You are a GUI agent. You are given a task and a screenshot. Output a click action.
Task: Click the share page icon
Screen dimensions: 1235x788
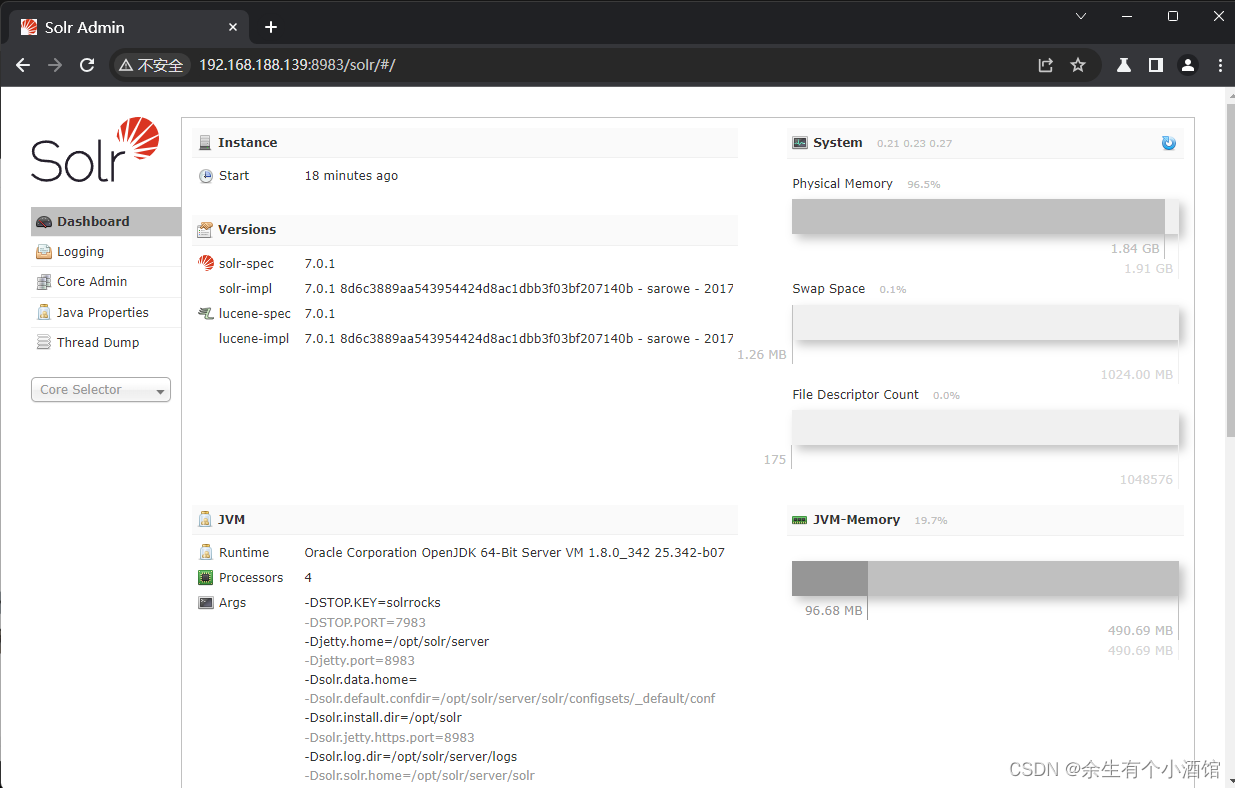(x=1046, y=65)
